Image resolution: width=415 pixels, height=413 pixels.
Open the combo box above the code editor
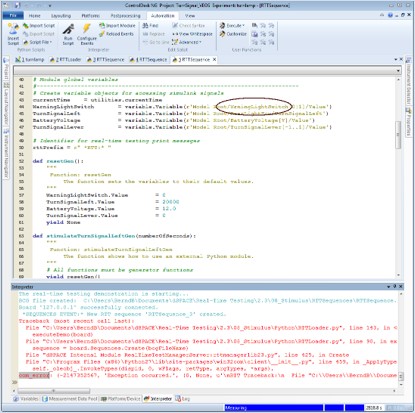click(x=207, y=70)
